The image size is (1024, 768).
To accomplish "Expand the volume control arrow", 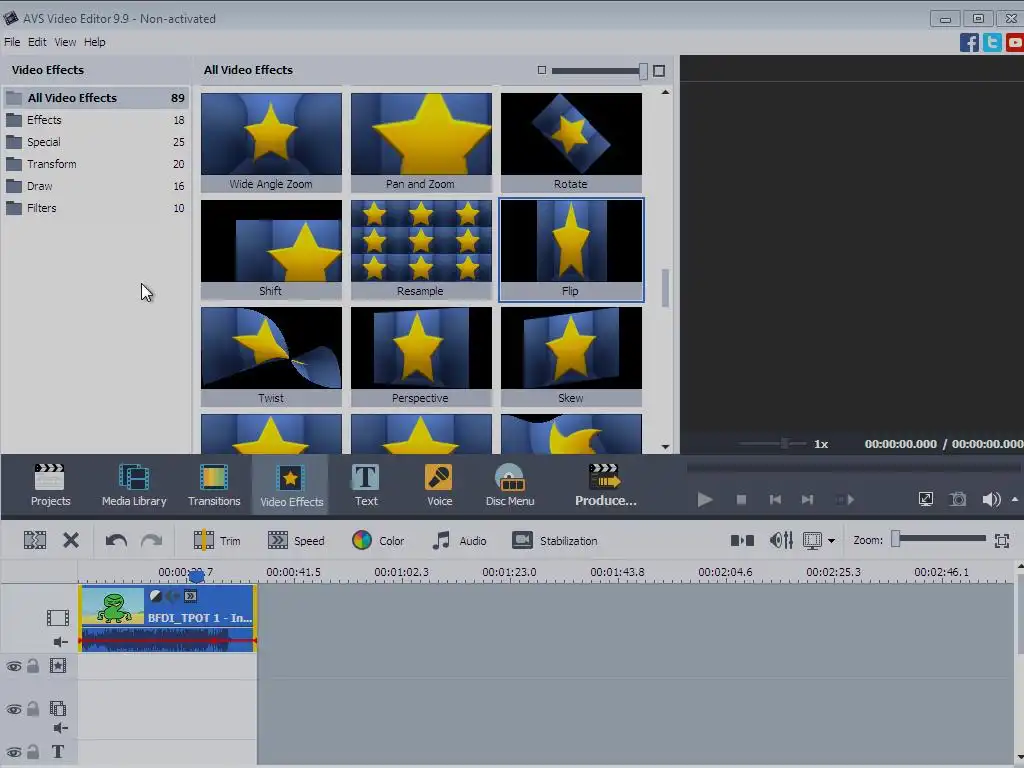I will tap(1015, 499).
